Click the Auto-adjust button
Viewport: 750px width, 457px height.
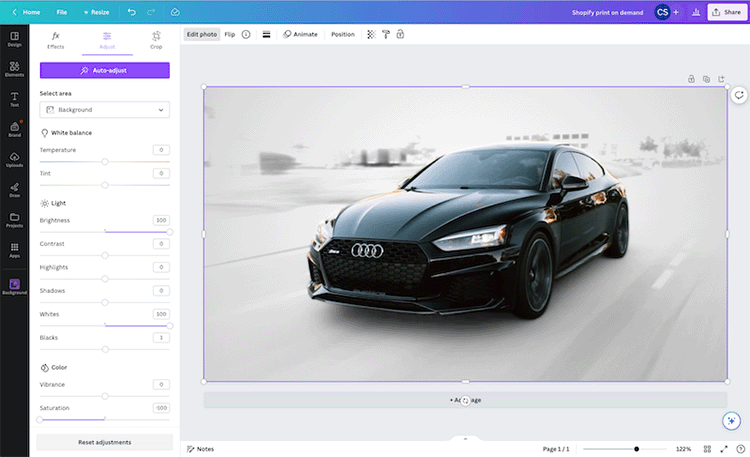click(x=105, y=70)
